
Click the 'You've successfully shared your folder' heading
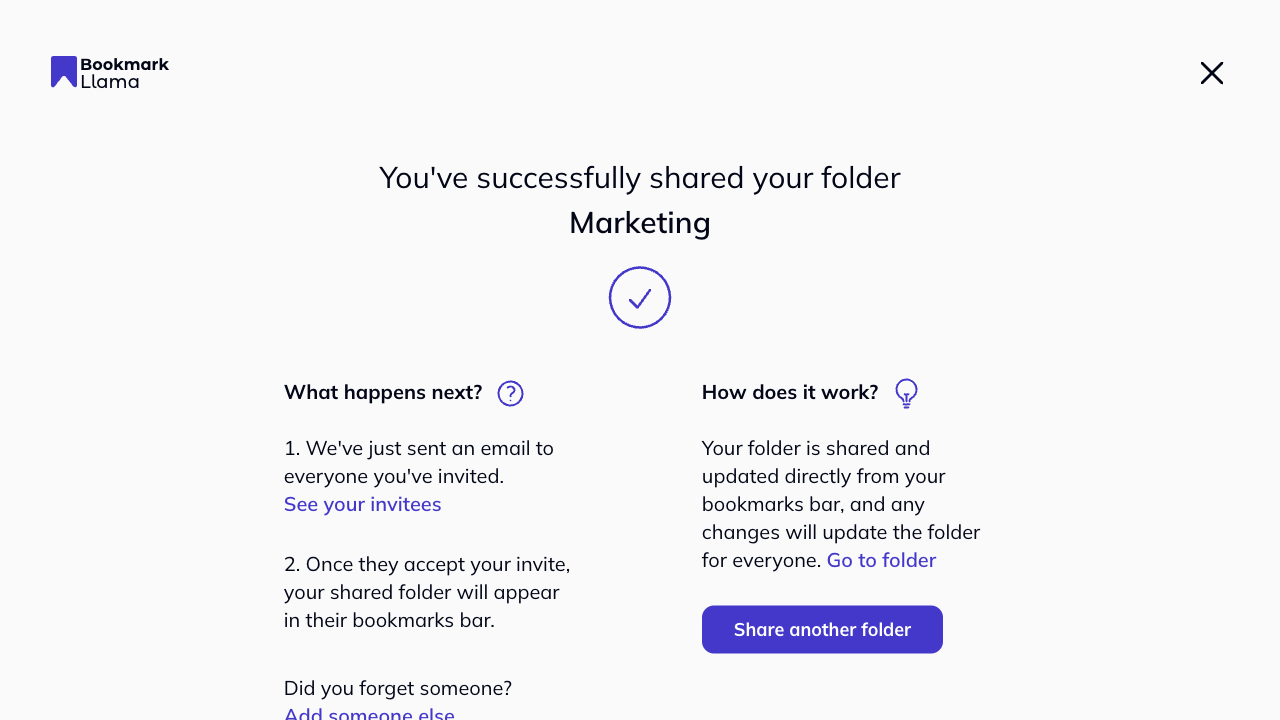tap(640, 178)
